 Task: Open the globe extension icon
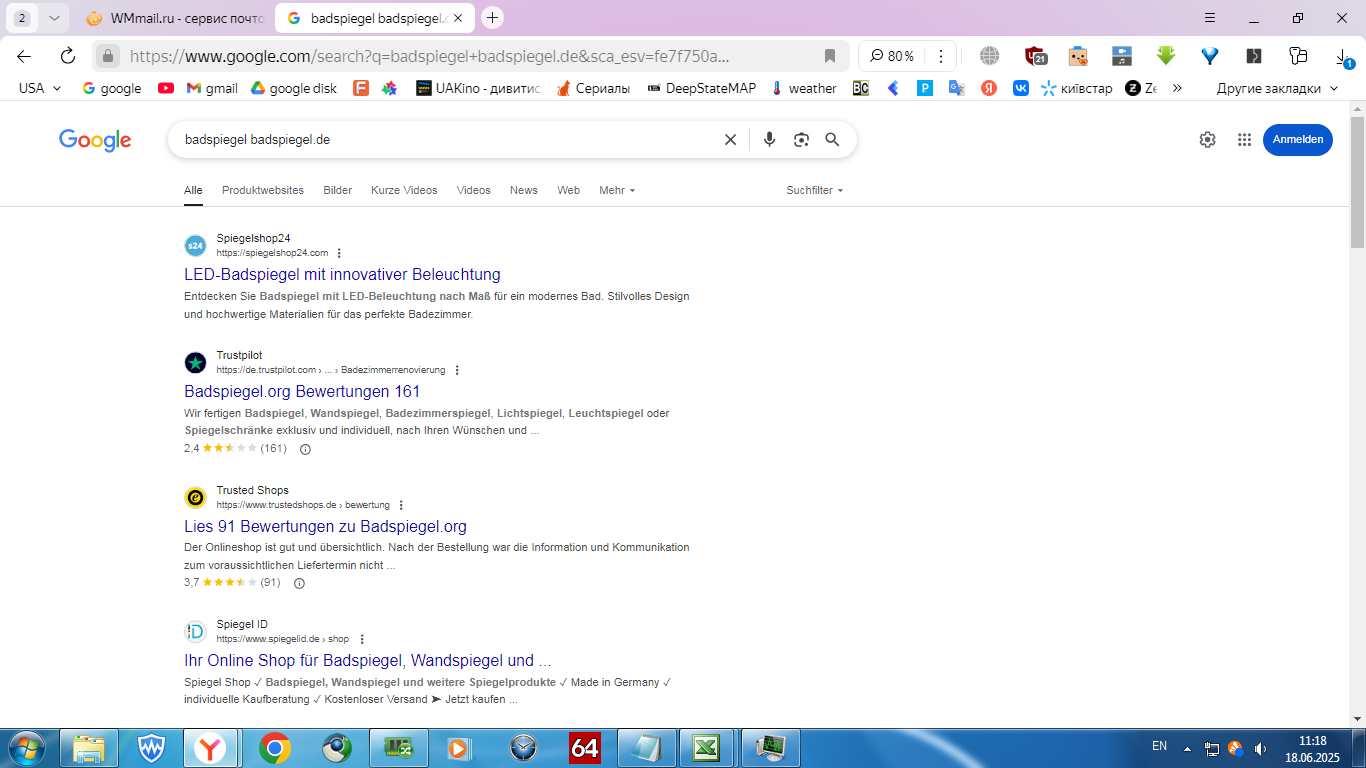[x=990, y=56]
